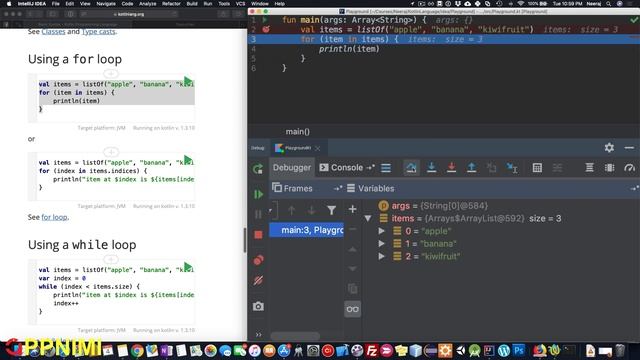Open the Type casts link
The height and width of the screenshot is (360, 640).
[98, 31]
